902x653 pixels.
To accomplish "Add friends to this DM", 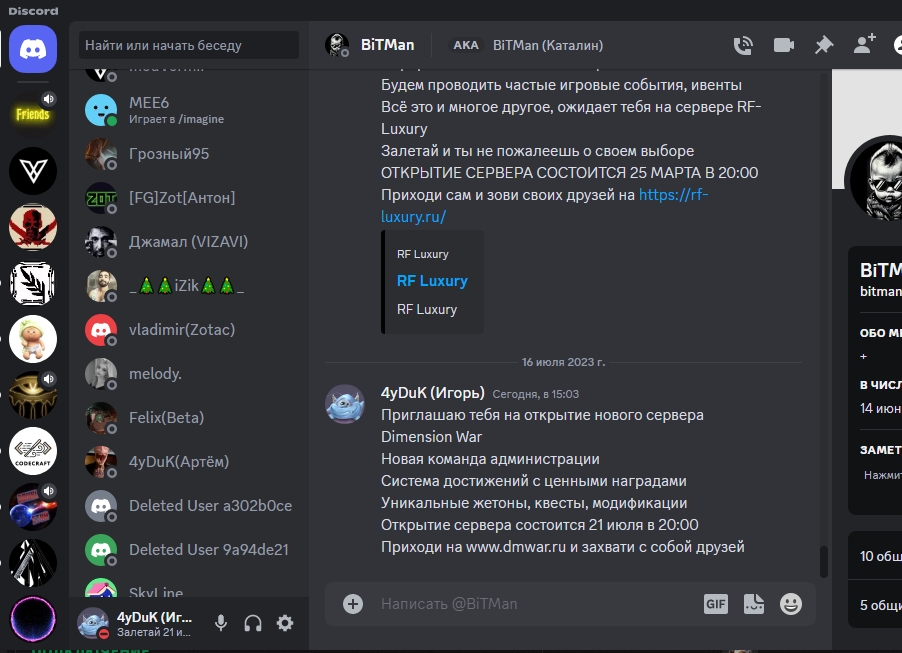I will (864, 44).
